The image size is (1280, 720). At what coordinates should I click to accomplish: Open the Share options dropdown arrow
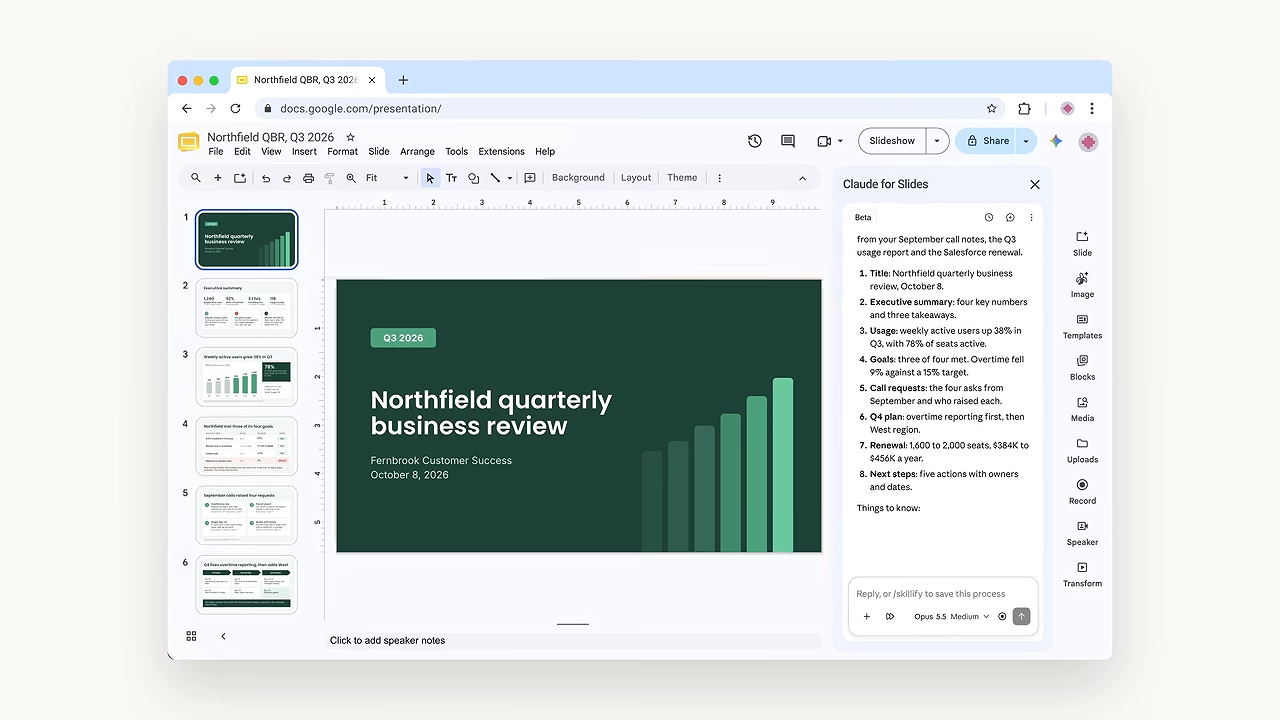click(1026, 141)
